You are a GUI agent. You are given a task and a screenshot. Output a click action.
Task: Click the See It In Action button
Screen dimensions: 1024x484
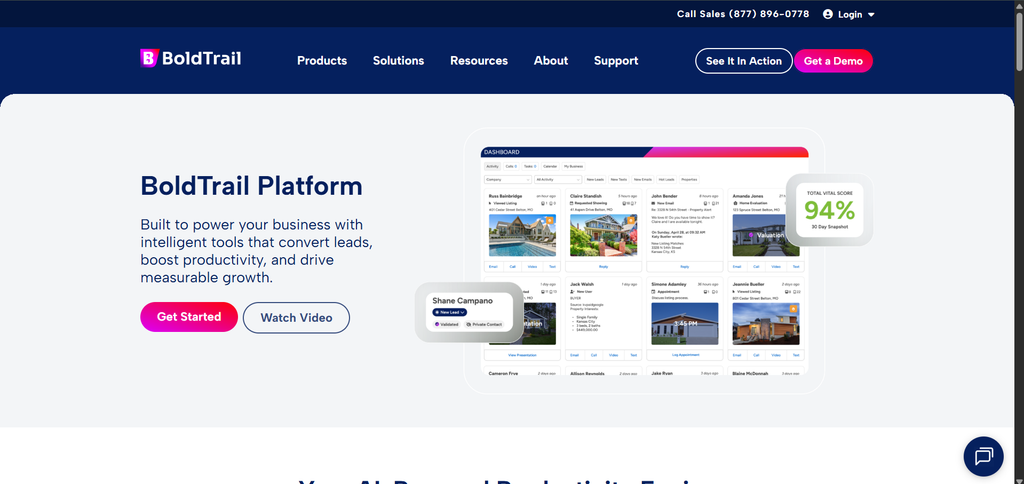tap(744, 61)
